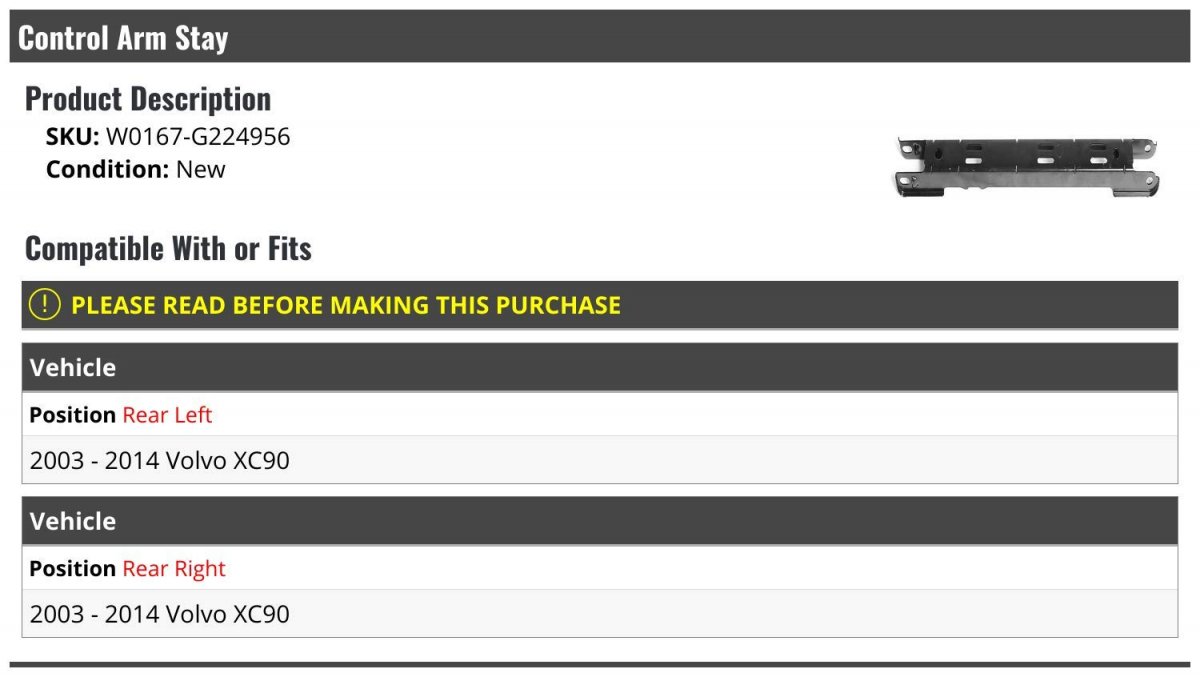Click the bottom dark divider bar
Screen dimensions: 1200x677
pyautogui.click(x=600, y=664)
